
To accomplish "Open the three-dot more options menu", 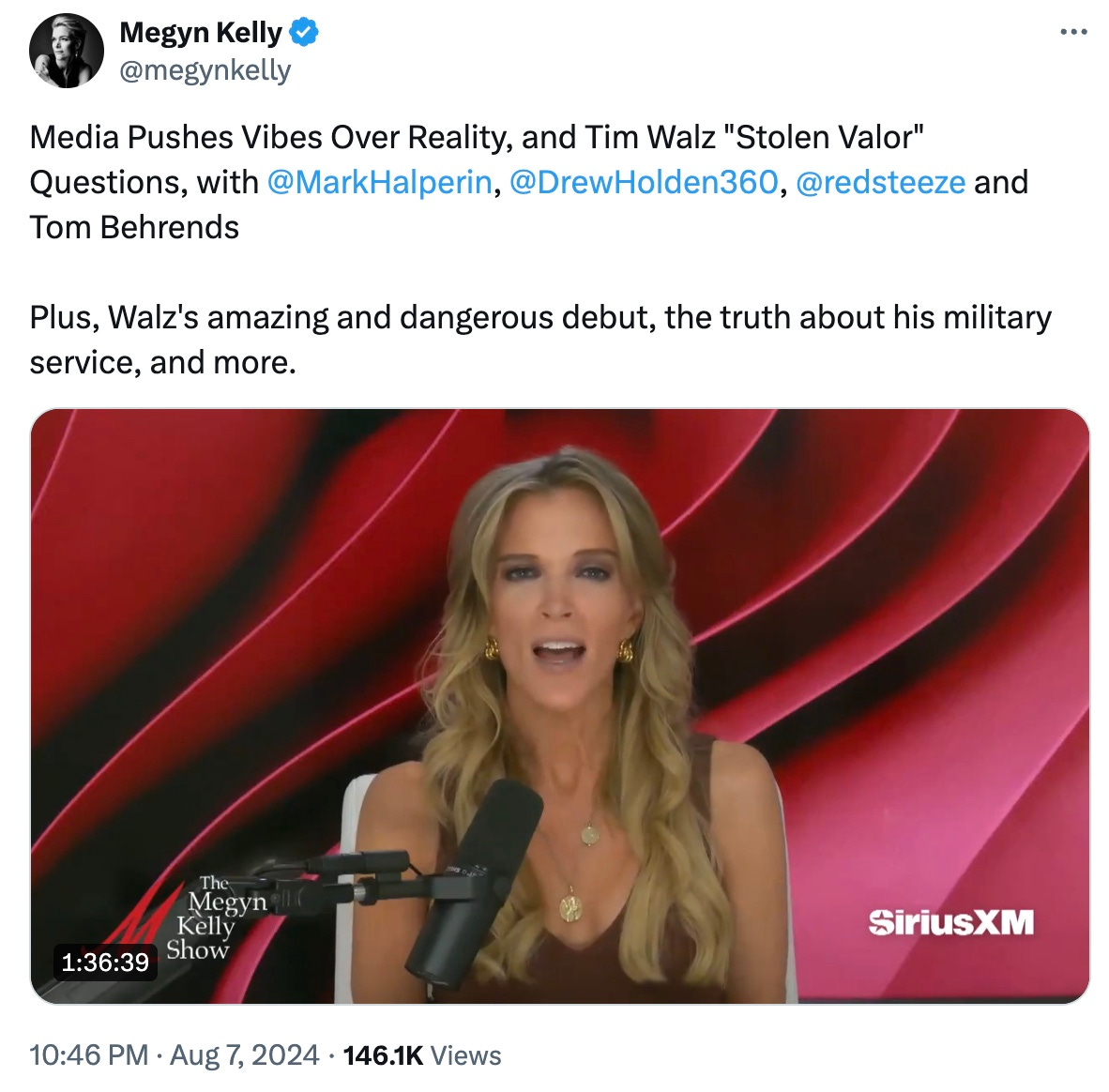I will [x=1073, y=32].
